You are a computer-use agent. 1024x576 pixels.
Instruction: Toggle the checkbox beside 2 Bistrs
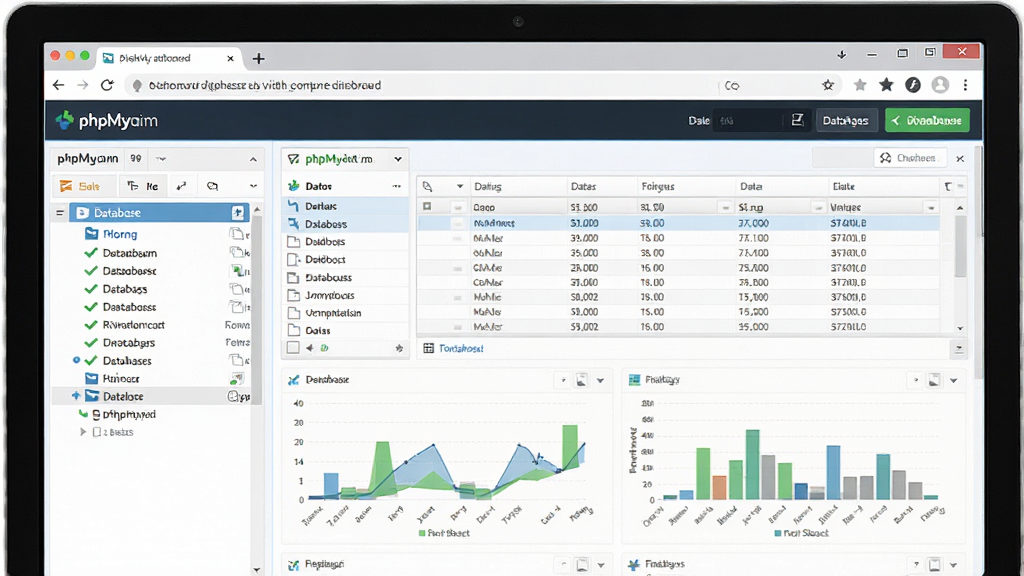97,432
